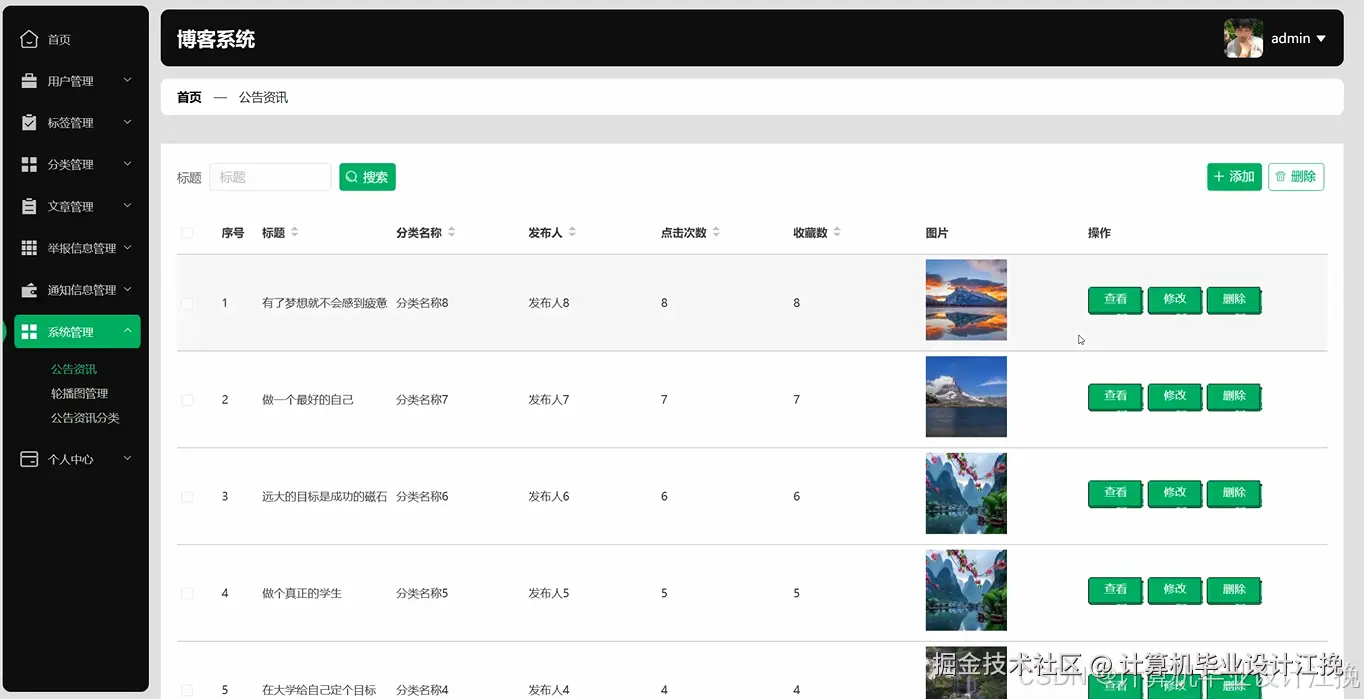Screen dimensions: 1364x699
Task: Click the 发布人5 cell
Action: pyautogui.click(x=549, y=593)
